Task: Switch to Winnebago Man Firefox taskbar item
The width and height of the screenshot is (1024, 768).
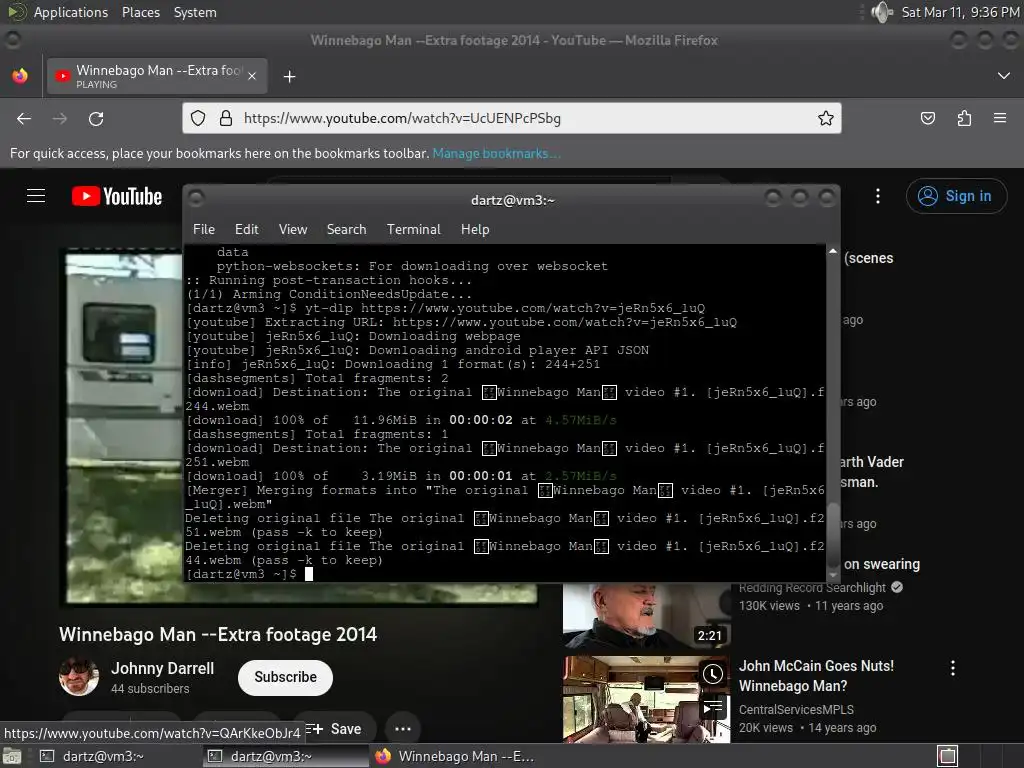Action: pyautogui.click(x=454, y=756)
